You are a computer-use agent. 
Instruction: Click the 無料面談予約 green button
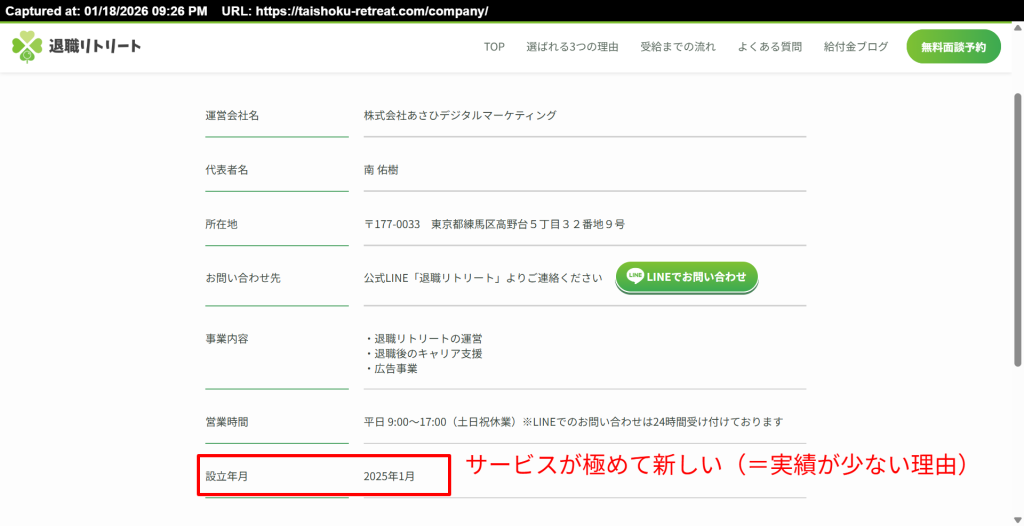click(x=953, y=47)
